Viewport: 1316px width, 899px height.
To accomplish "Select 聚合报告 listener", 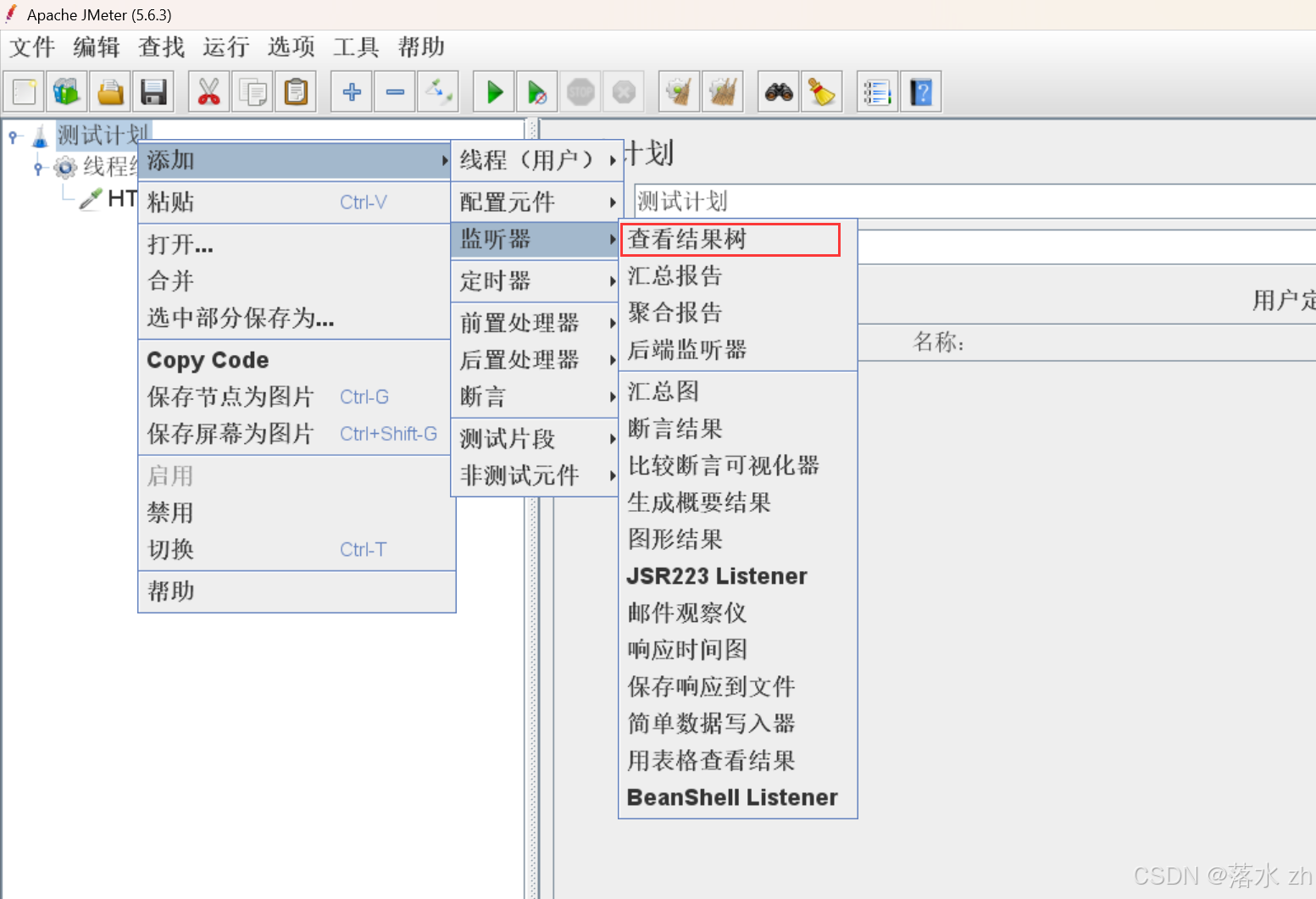I will (x=738, y=313).
